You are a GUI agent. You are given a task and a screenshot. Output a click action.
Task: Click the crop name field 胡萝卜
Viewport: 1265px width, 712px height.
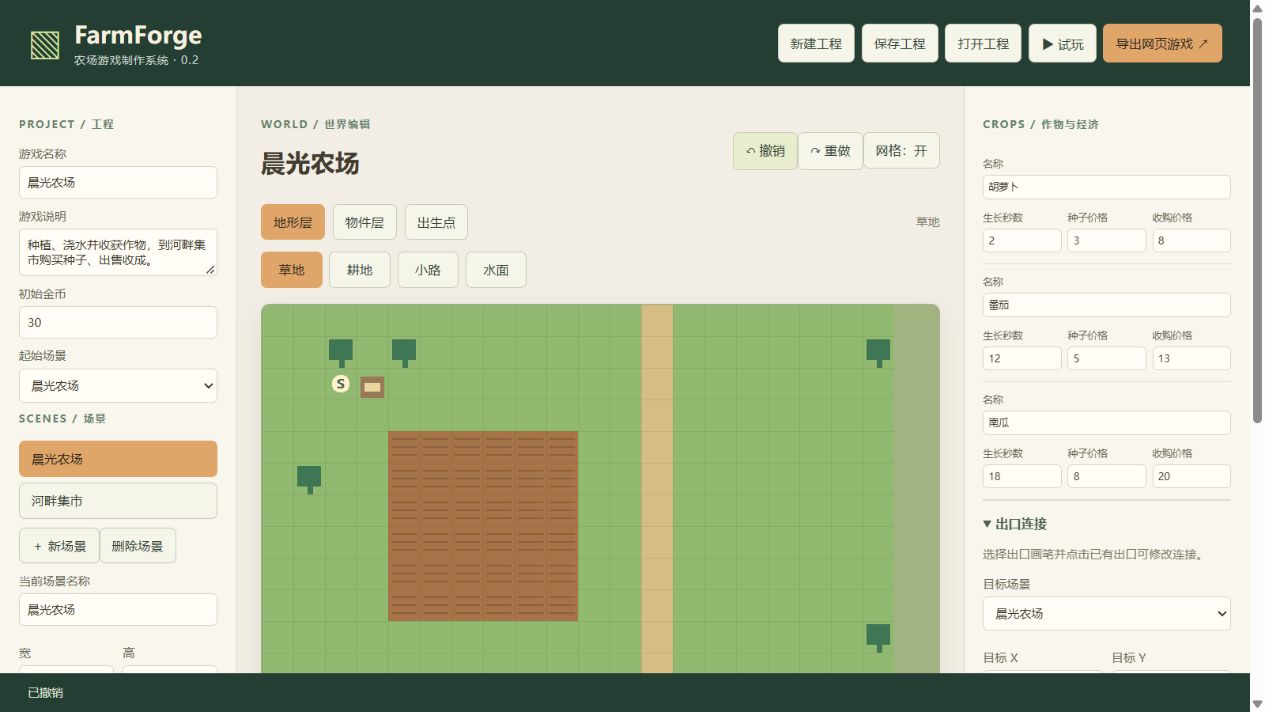pos(1106,187)
